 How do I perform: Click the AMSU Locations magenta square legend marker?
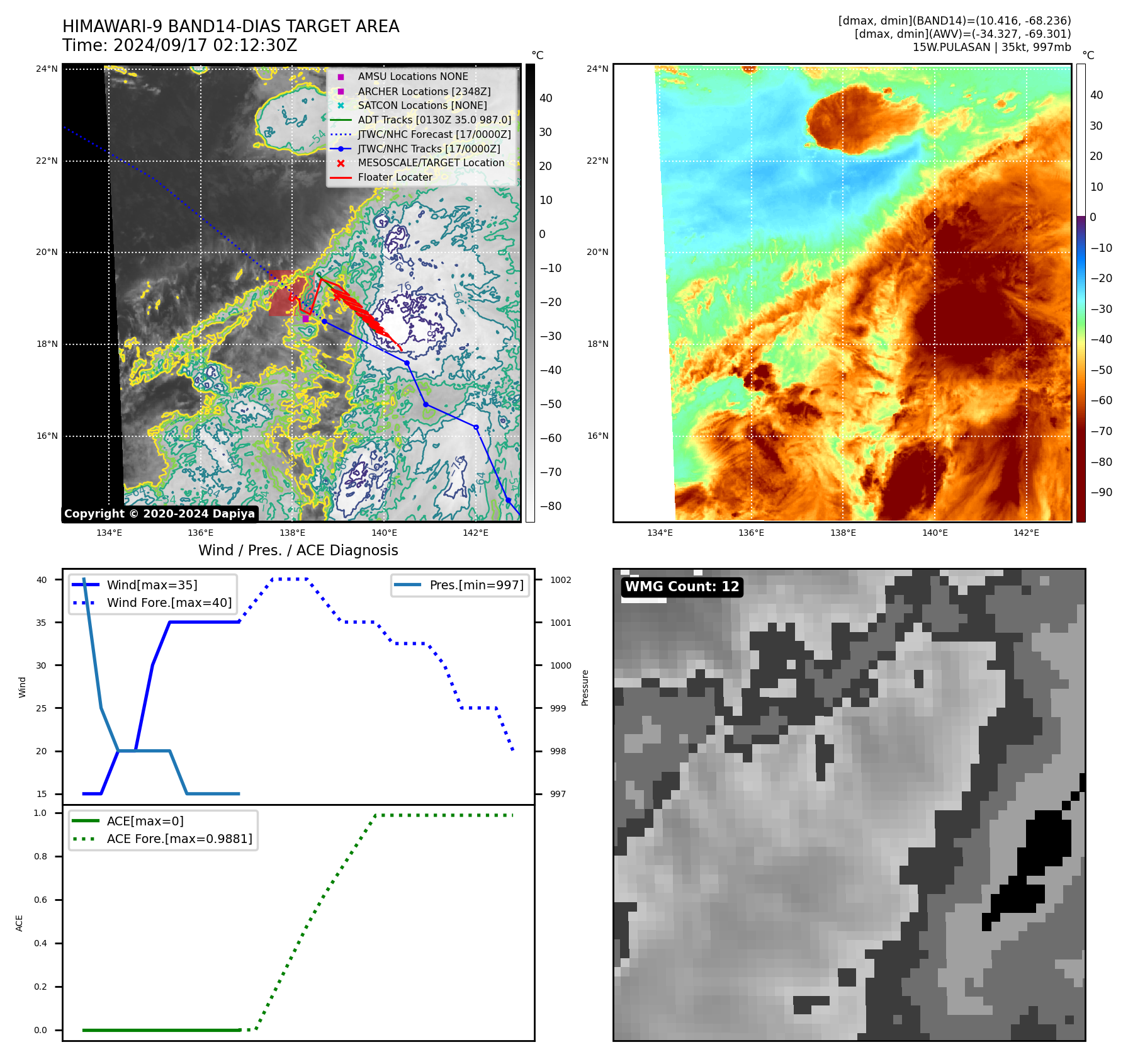(341, 77)
